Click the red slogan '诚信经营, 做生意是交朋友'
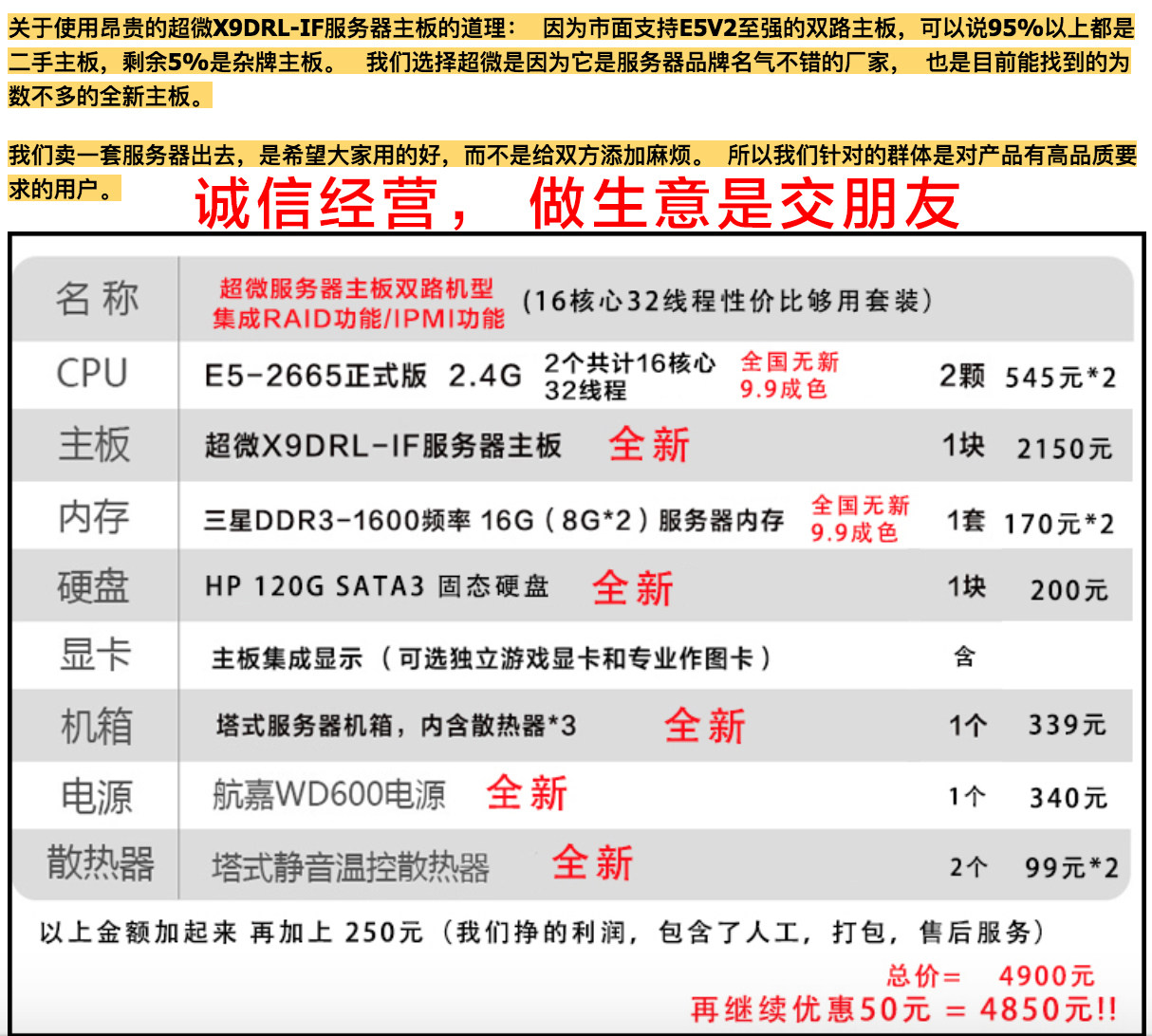1152x1036 pixels. click(x=577, y=204)
